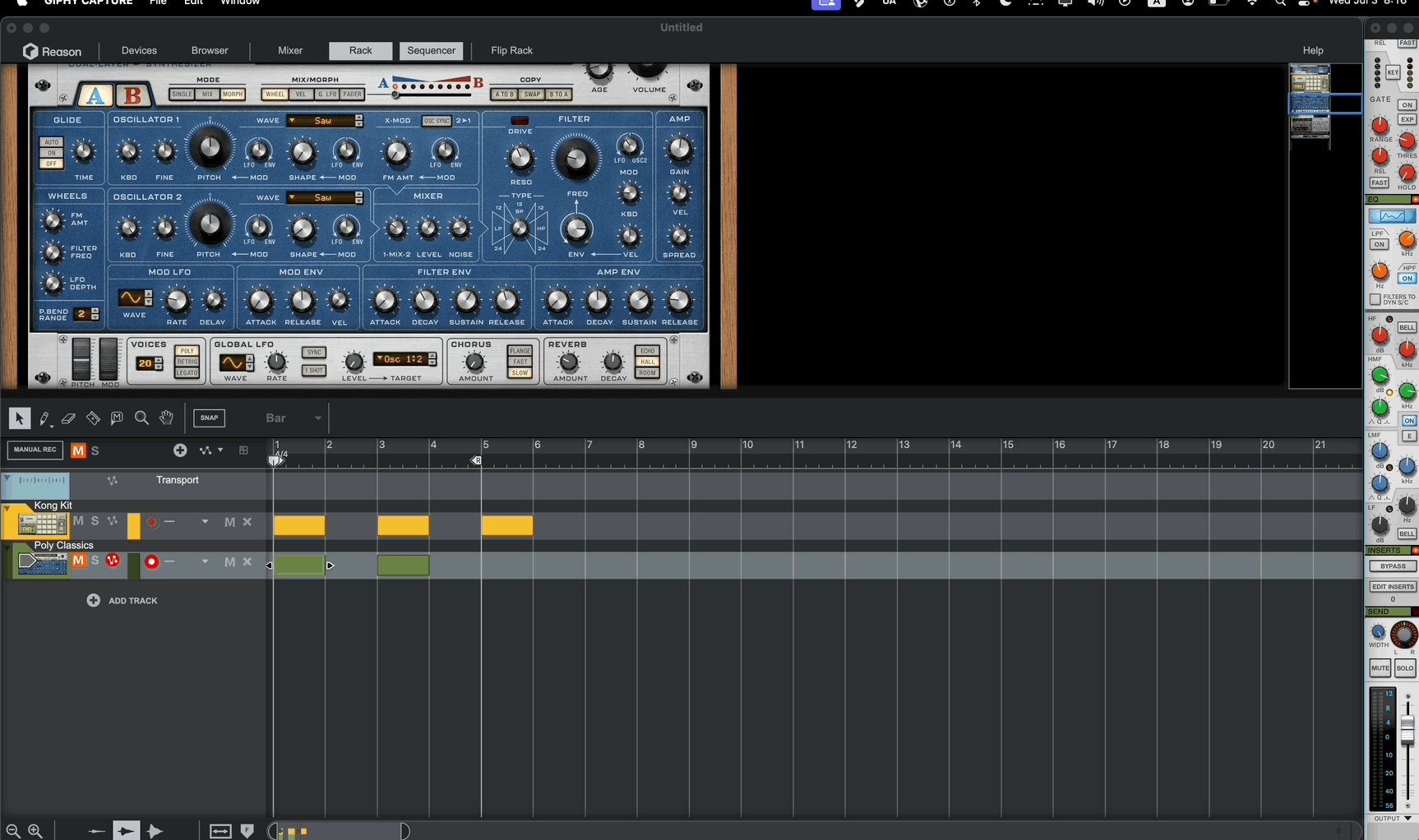Select the Pencil tool
This screenshot has width=1419, height=840.
tap(44, 418)
